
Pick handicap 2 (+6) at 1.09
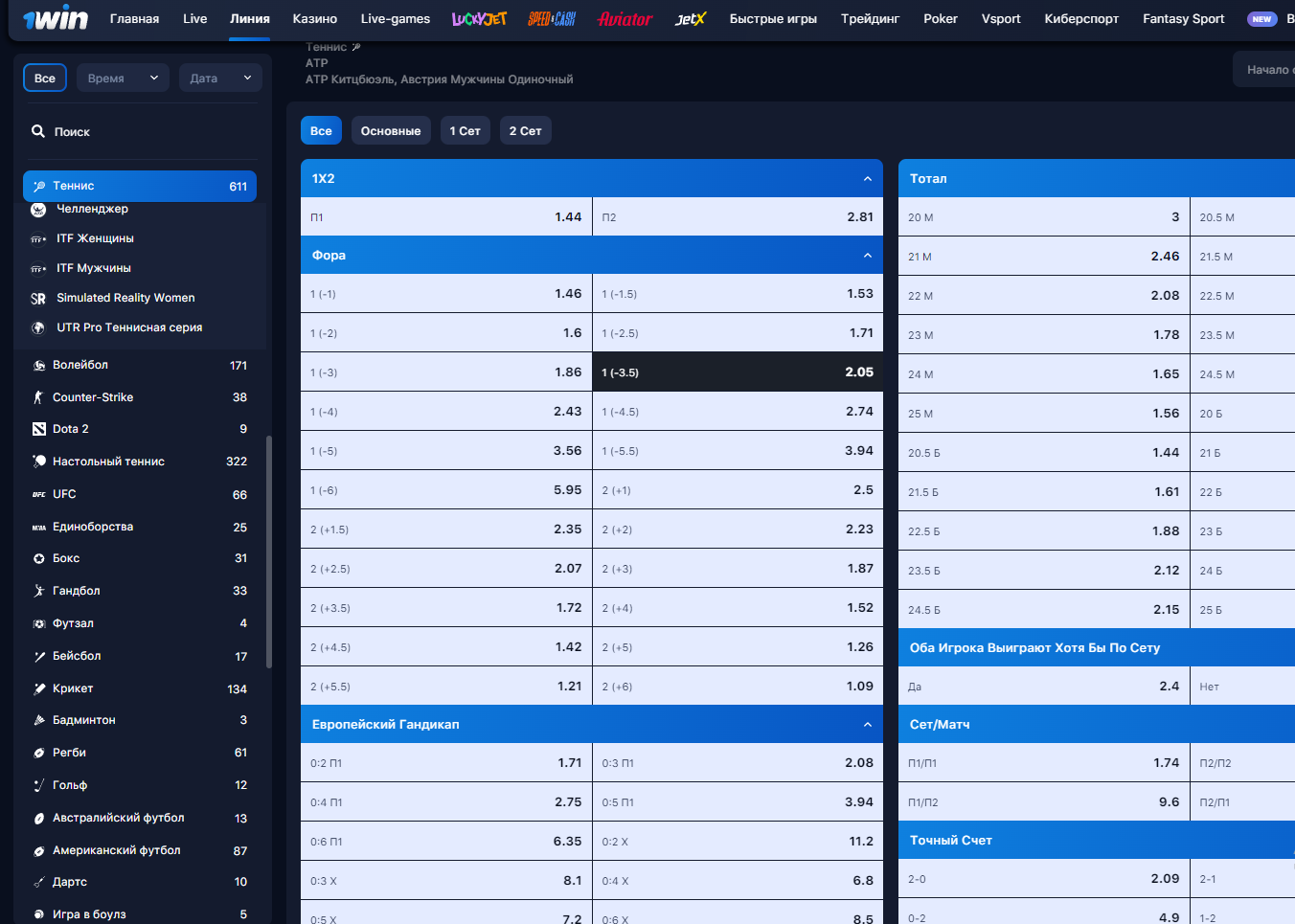[x=738, y=687]
